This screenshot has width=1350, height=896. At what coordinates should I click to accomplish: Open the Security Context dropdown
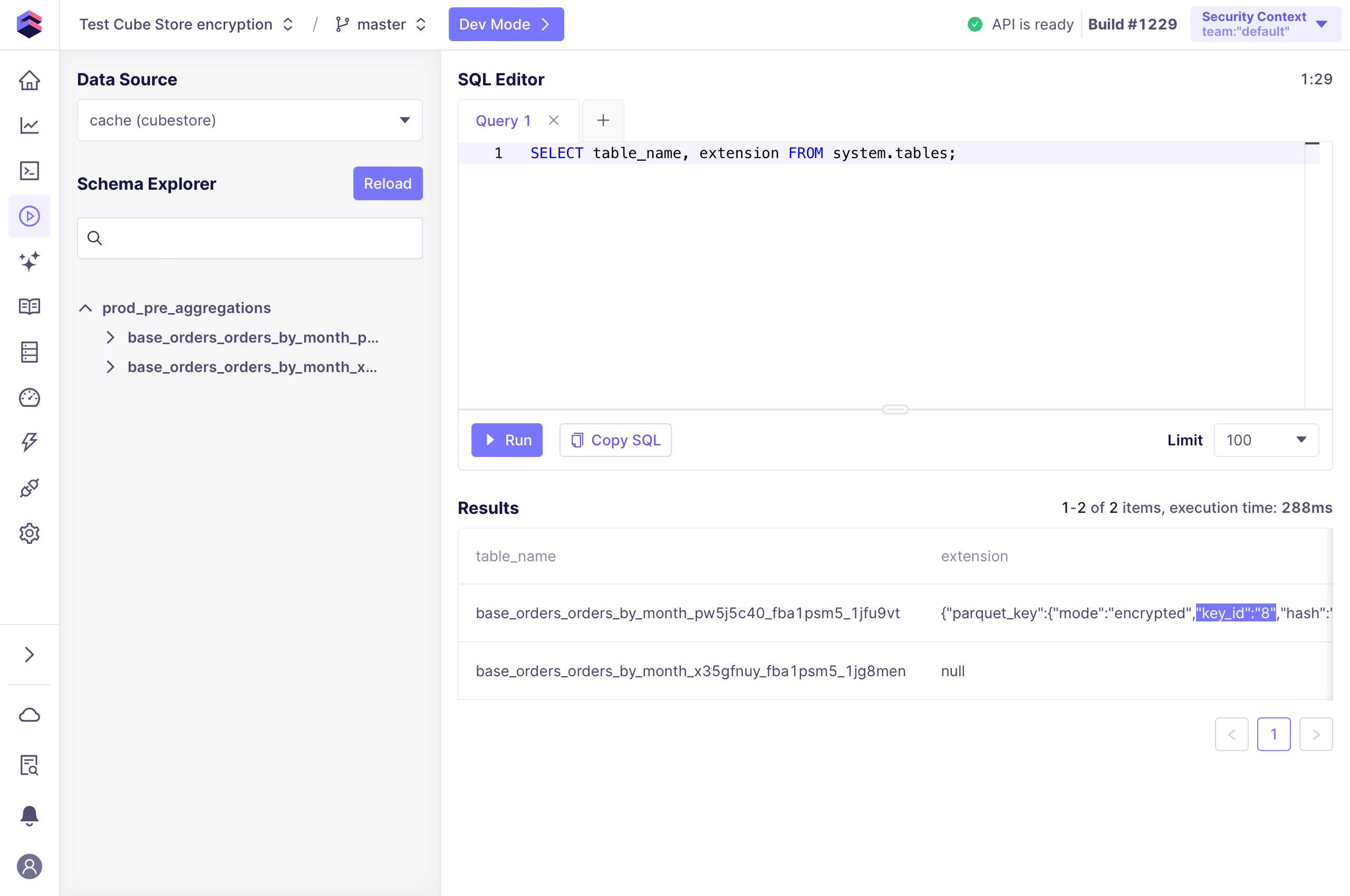(x=1265, y=25)
